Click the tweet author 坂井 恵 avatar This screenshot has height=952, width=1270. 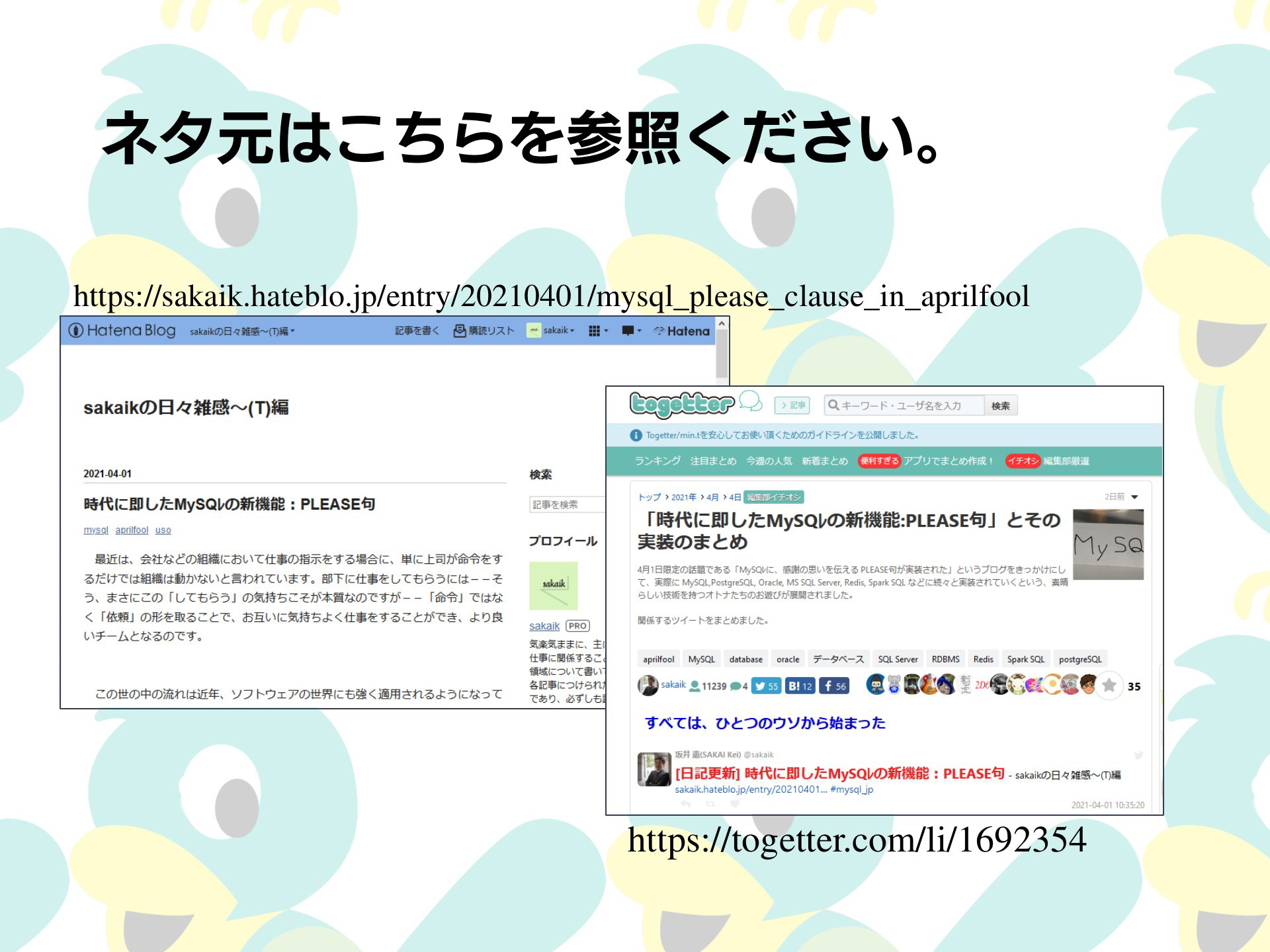(654, 770)
